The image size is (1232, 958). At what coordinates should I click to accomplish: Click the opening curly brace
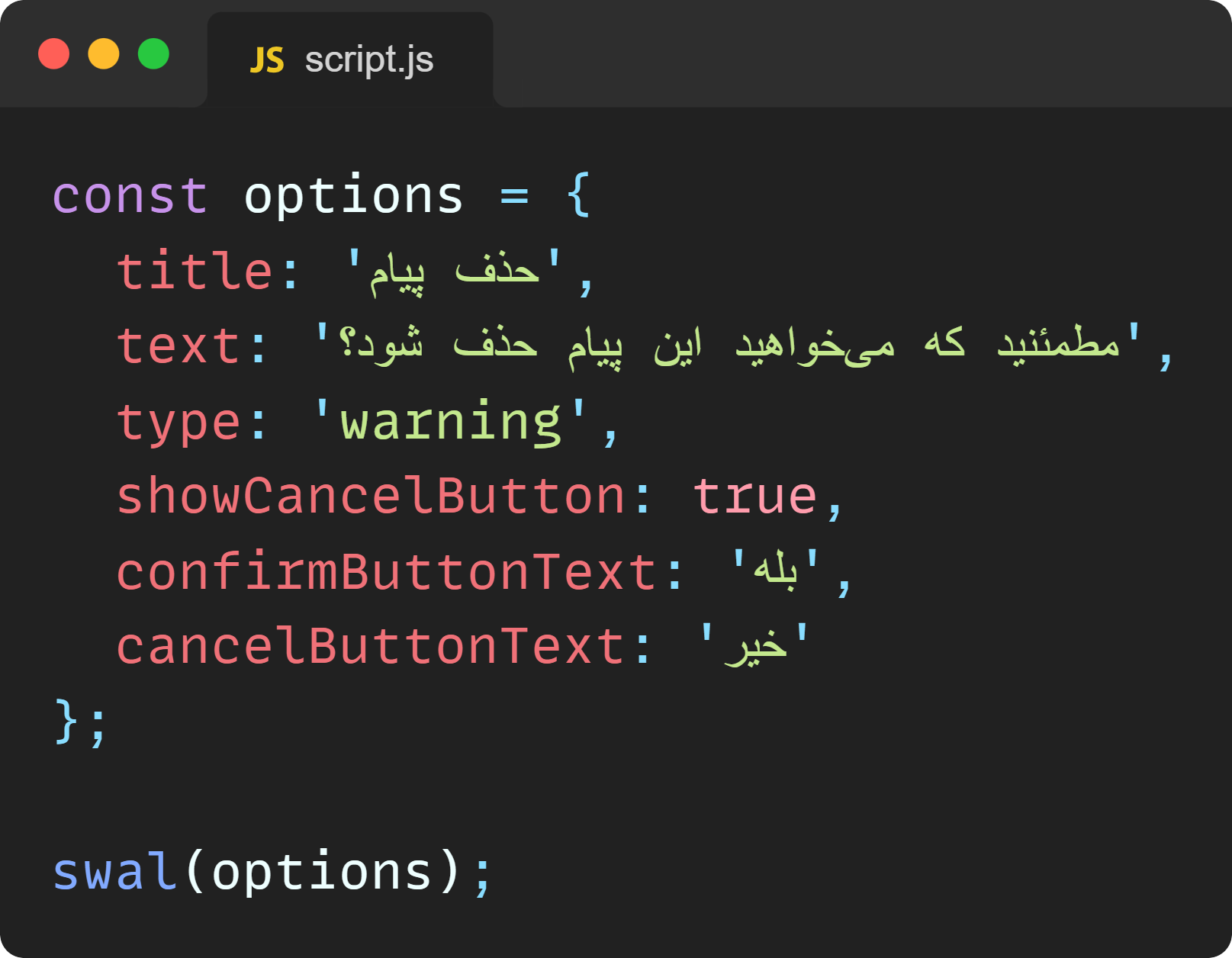point(578,194)
